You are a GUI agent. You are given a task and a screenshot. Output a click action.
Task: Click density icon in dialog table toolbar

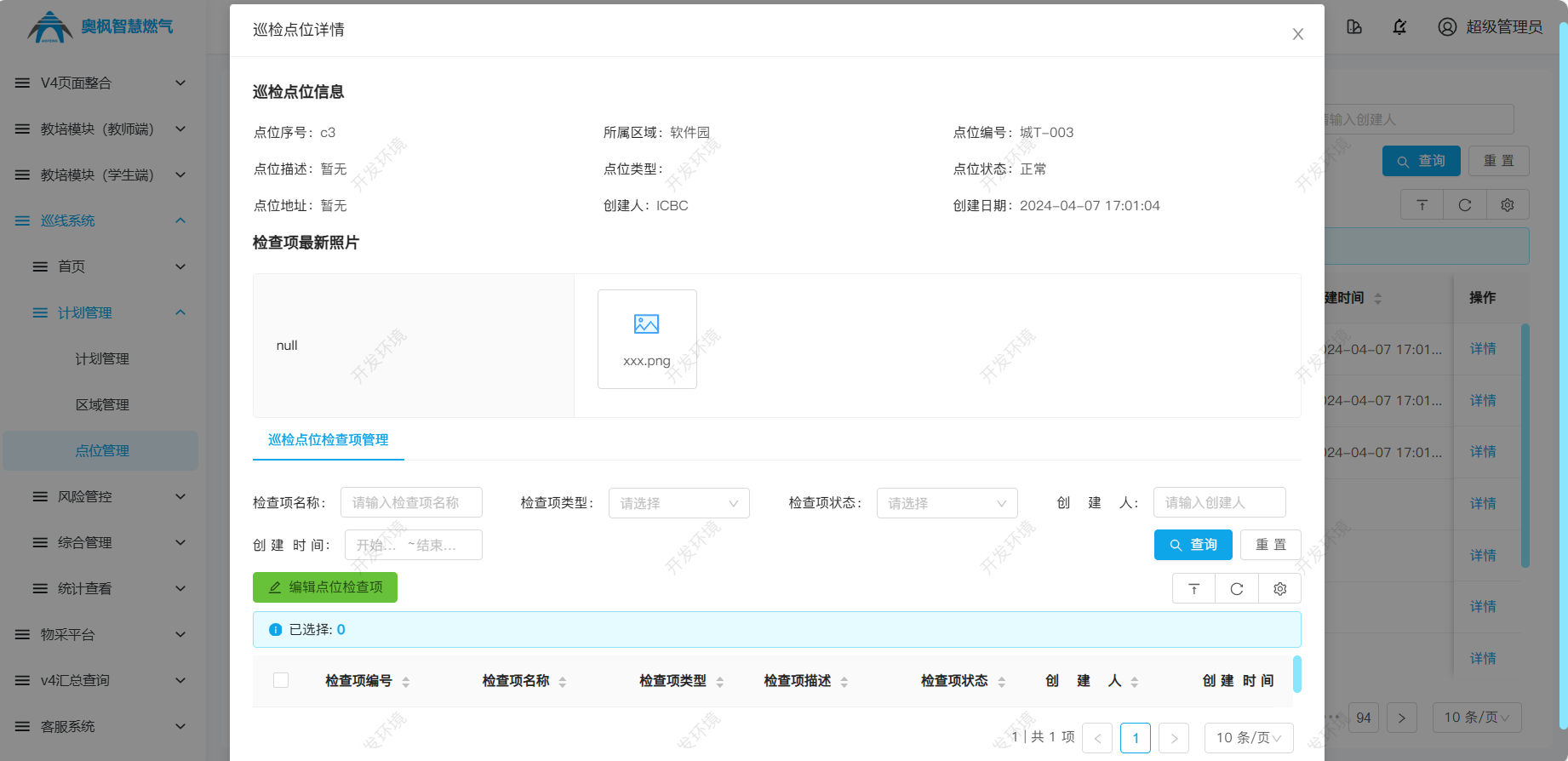pyautogui.click(x=1193, y=588)
